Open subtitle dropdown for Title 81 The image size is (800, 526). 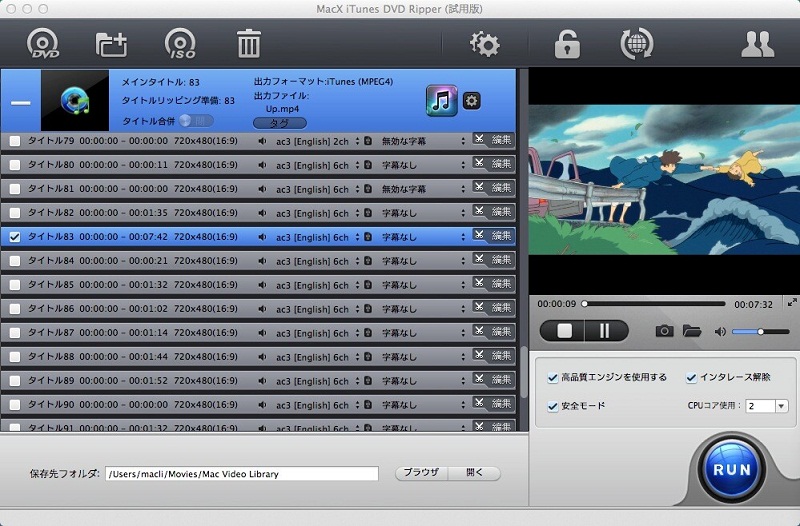click(463, 189)
